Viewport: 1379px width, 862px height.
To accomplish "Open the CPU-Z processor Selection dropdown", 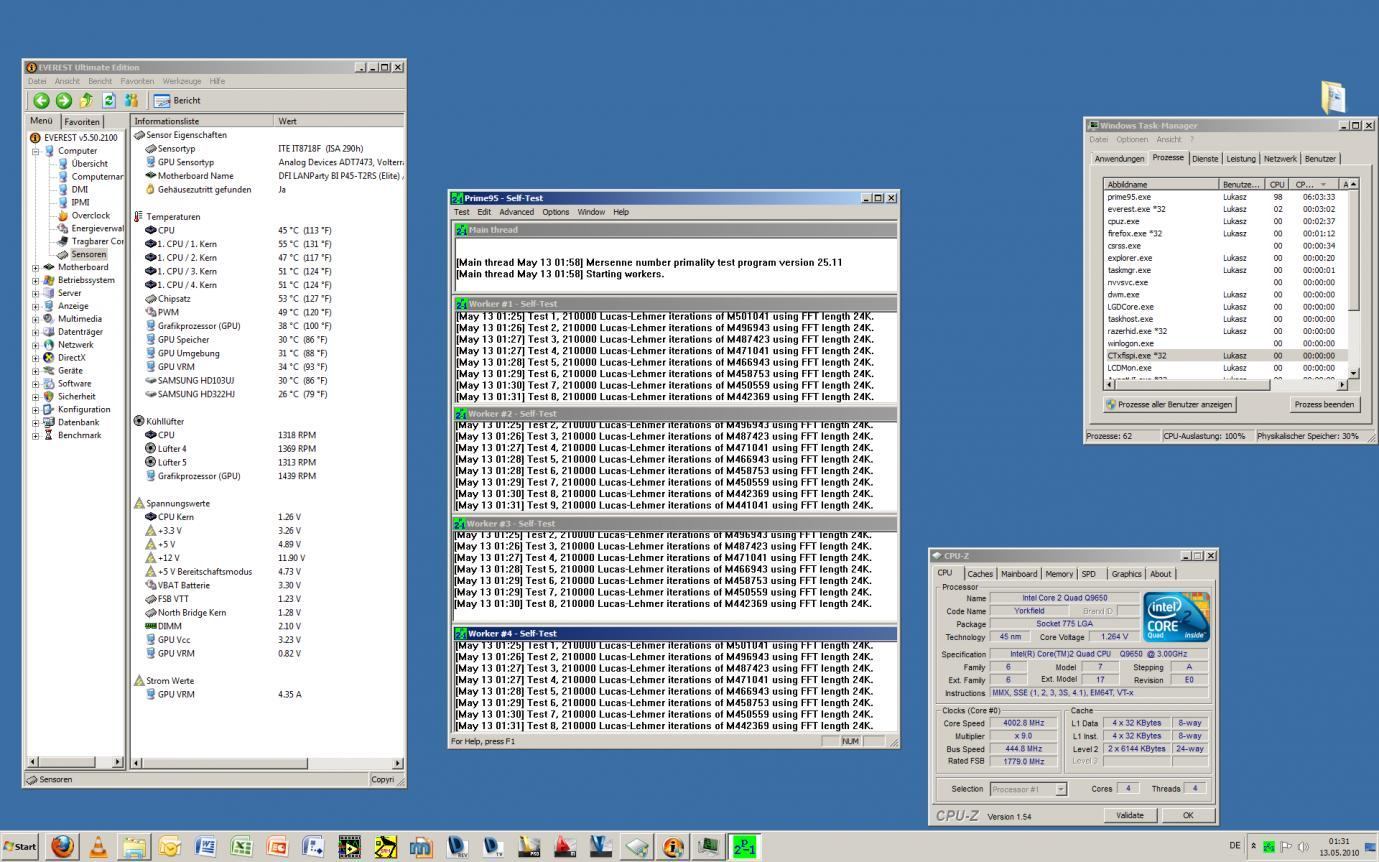I will [1061, 789].
